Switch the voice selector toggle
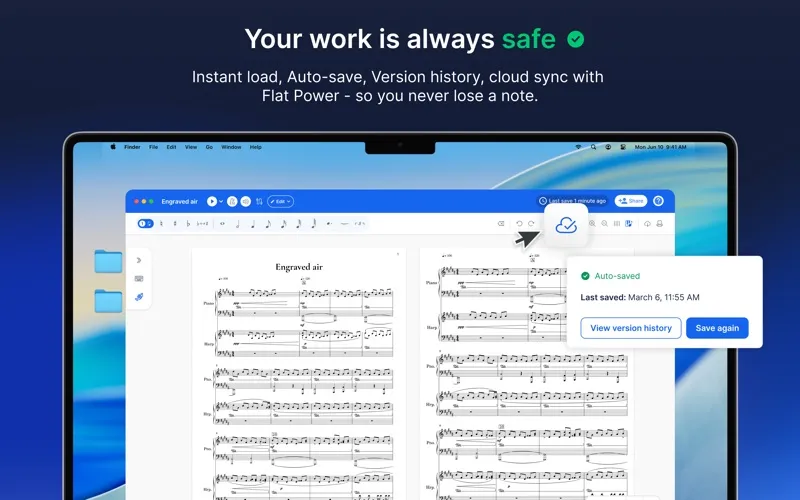 pos(145,223)
